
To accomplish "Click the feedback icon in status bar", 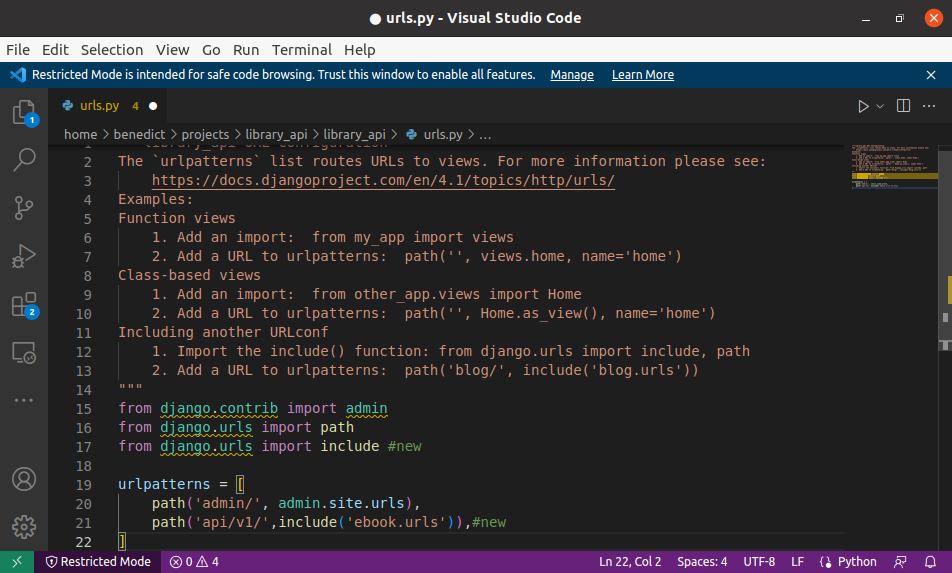I will (x=900, y=562).
